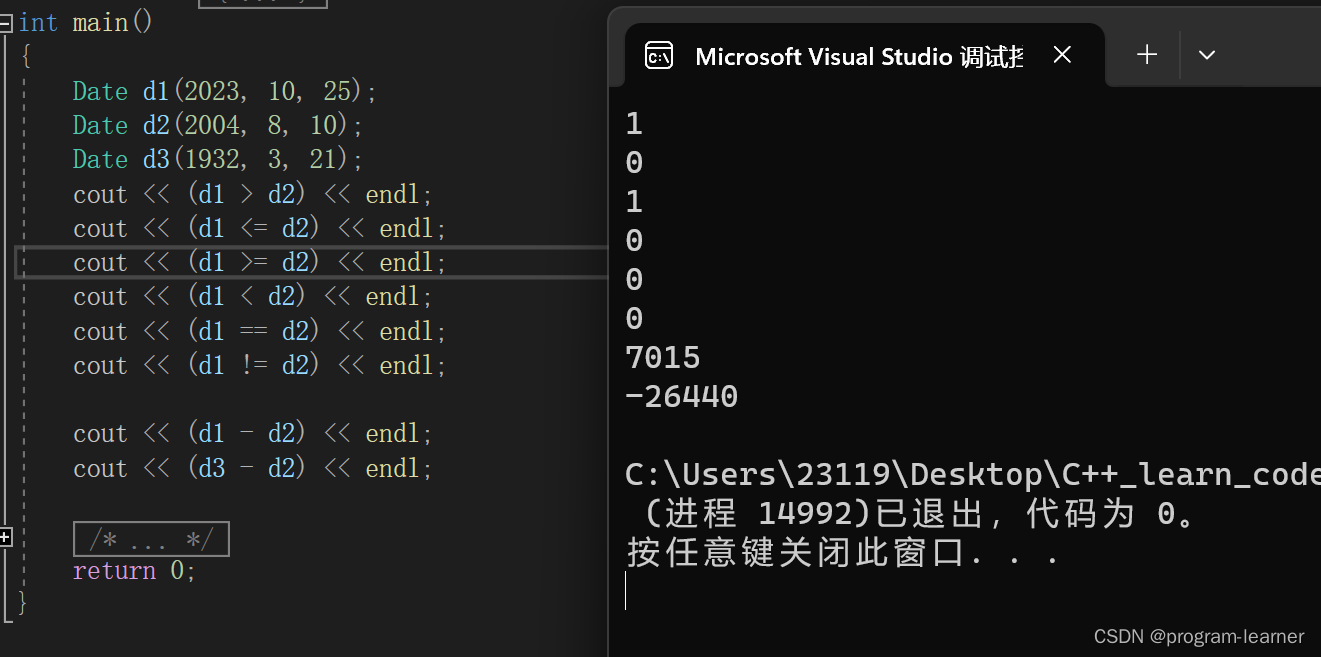Click the 'return 0;' statement

(x=134, y=571)
